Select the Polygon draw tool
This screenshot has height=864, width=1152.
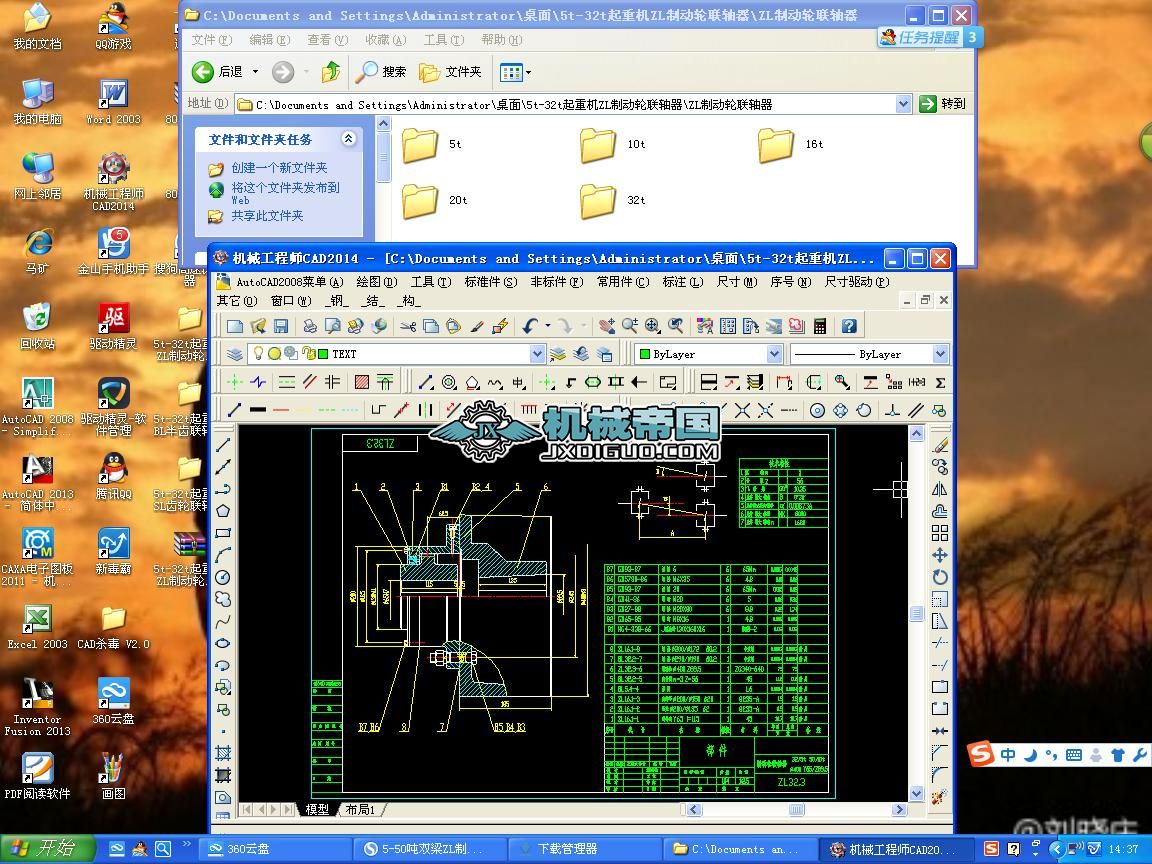coord(224,511)
